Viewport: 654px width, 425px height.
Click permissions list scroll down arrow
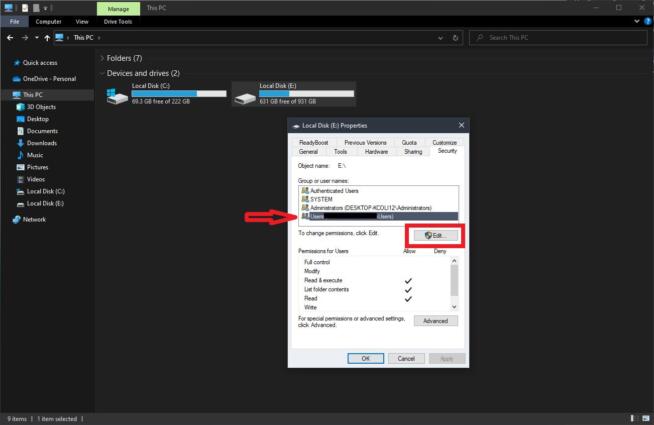(454, 307)
